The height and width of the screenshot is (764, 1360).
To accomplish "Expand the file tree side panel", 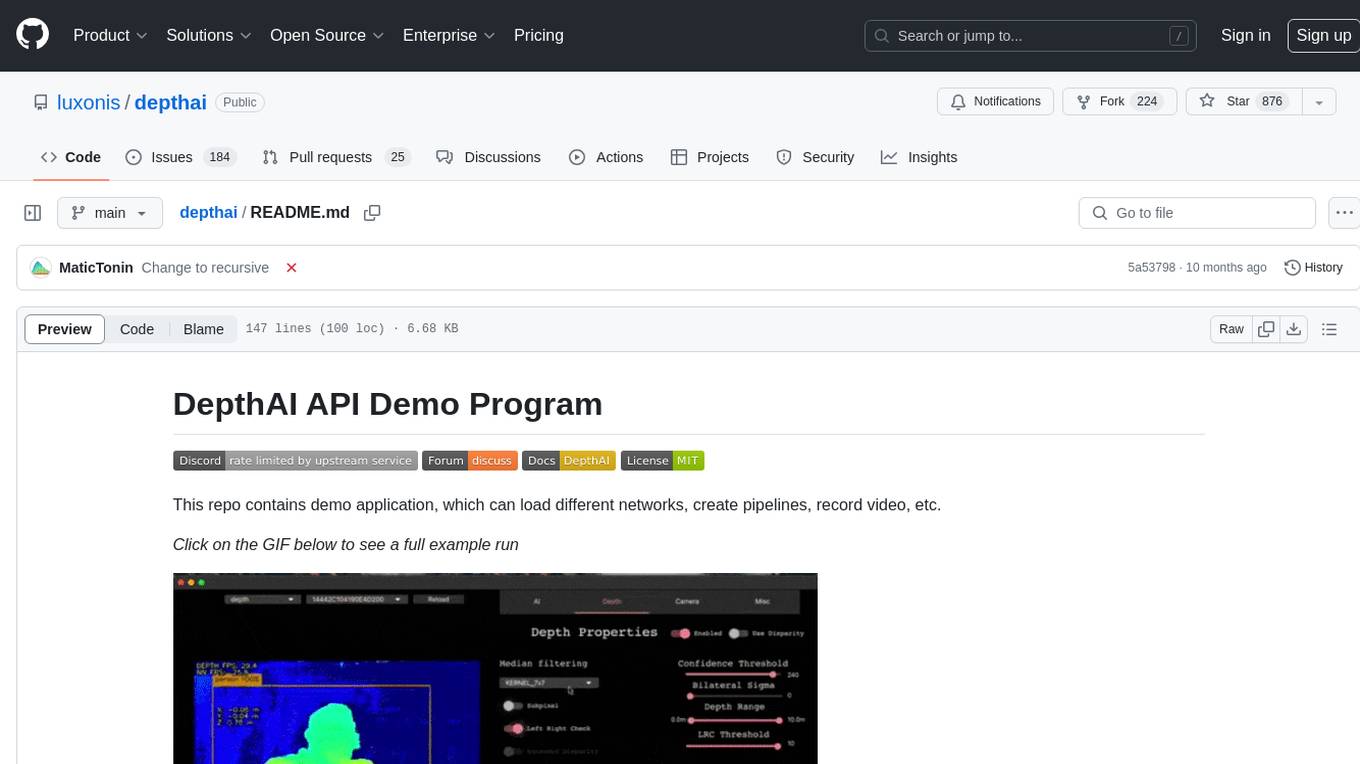I will click(x=32, y=213).
